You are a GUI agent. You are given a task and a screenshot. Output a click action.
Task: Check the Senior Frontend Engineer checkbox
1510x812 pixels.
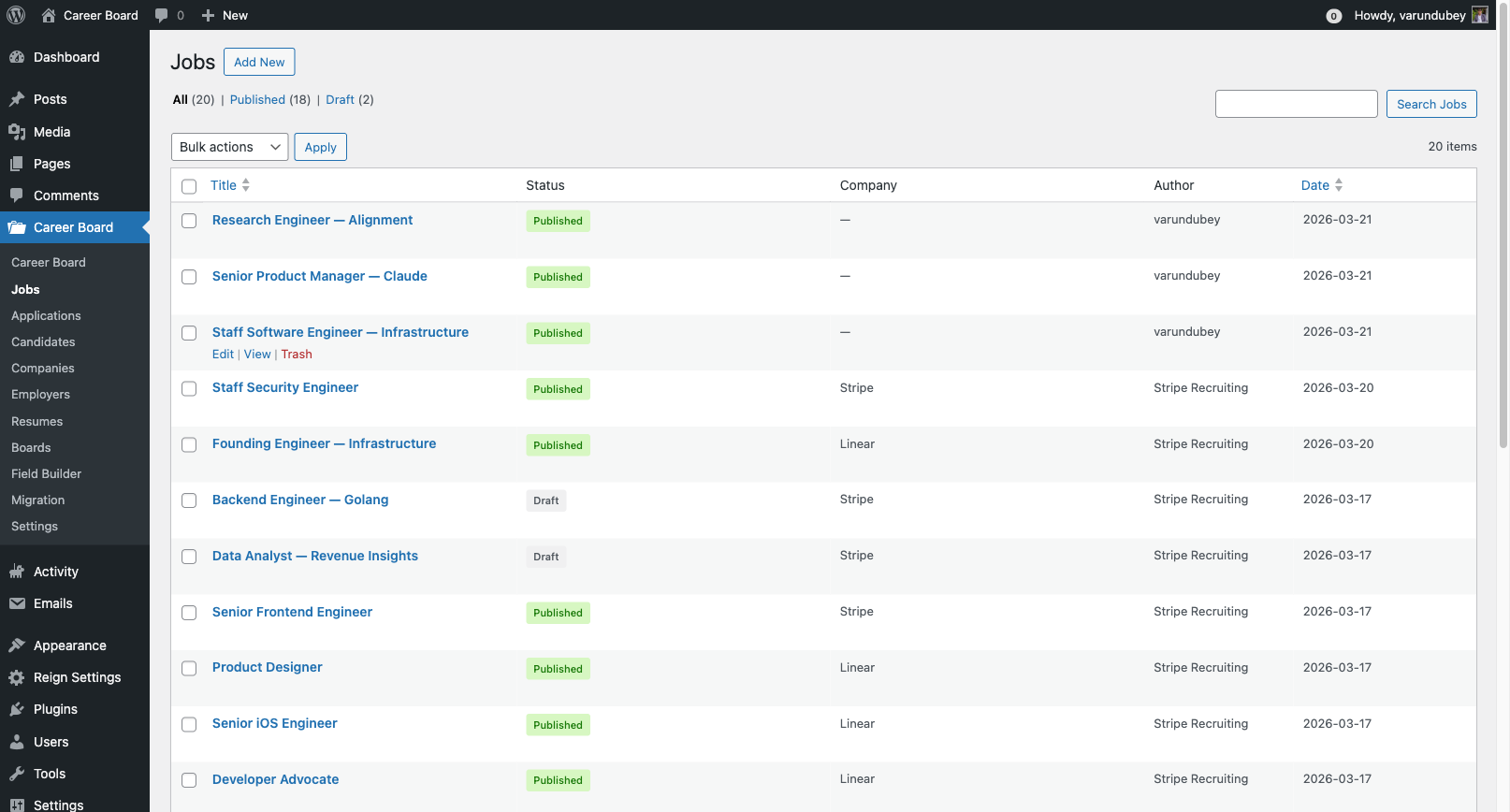pos(189,613)
